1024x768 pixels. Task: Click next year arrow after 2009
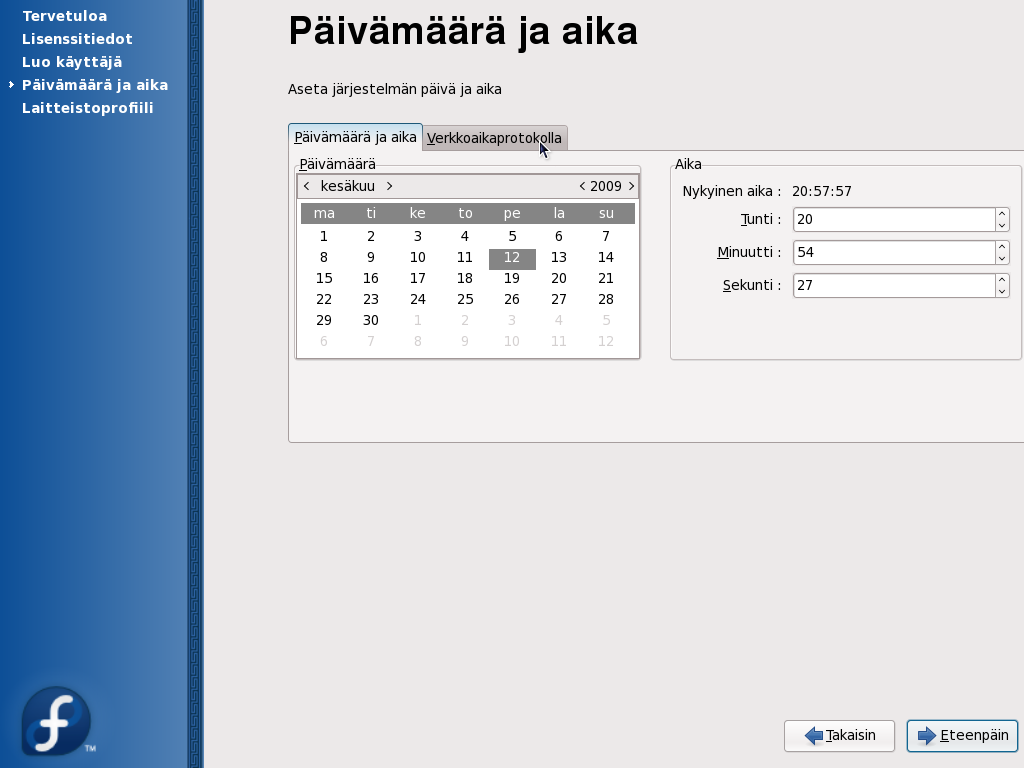click(631, 186)
